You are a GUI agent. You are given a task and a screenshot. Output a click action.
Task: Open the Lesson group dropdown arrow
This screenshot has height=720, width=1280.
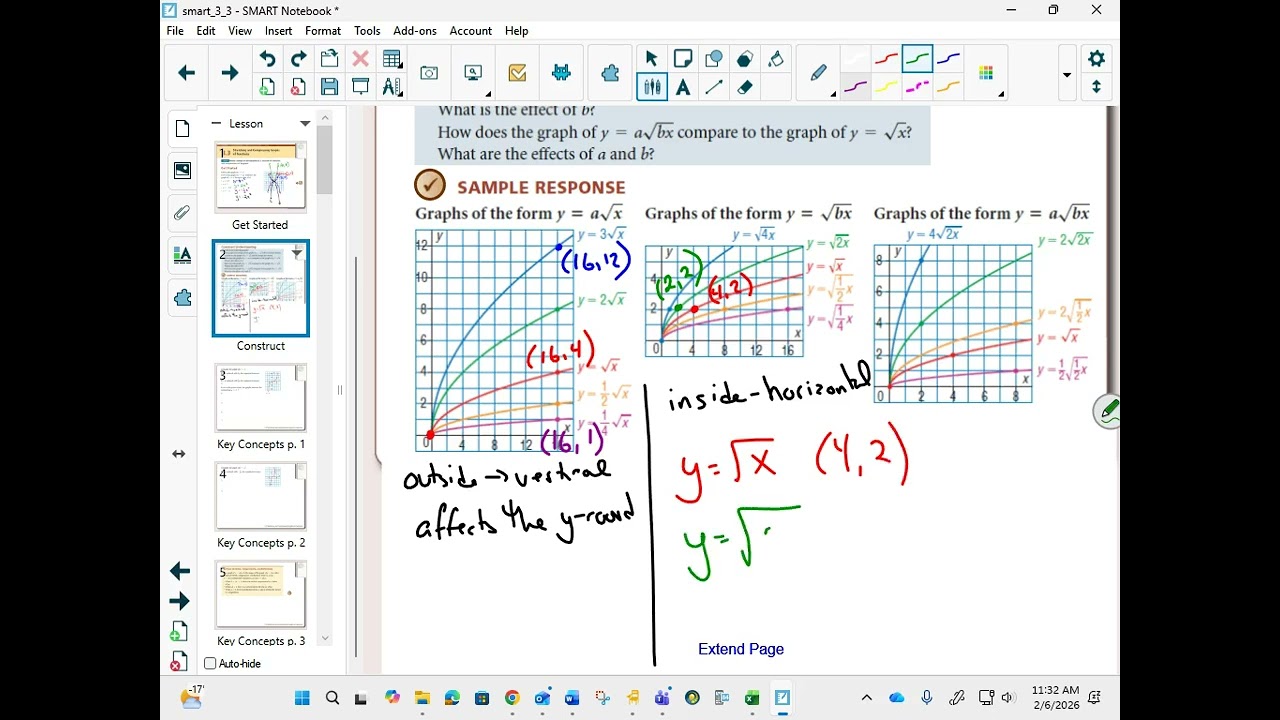coord(305,124)
